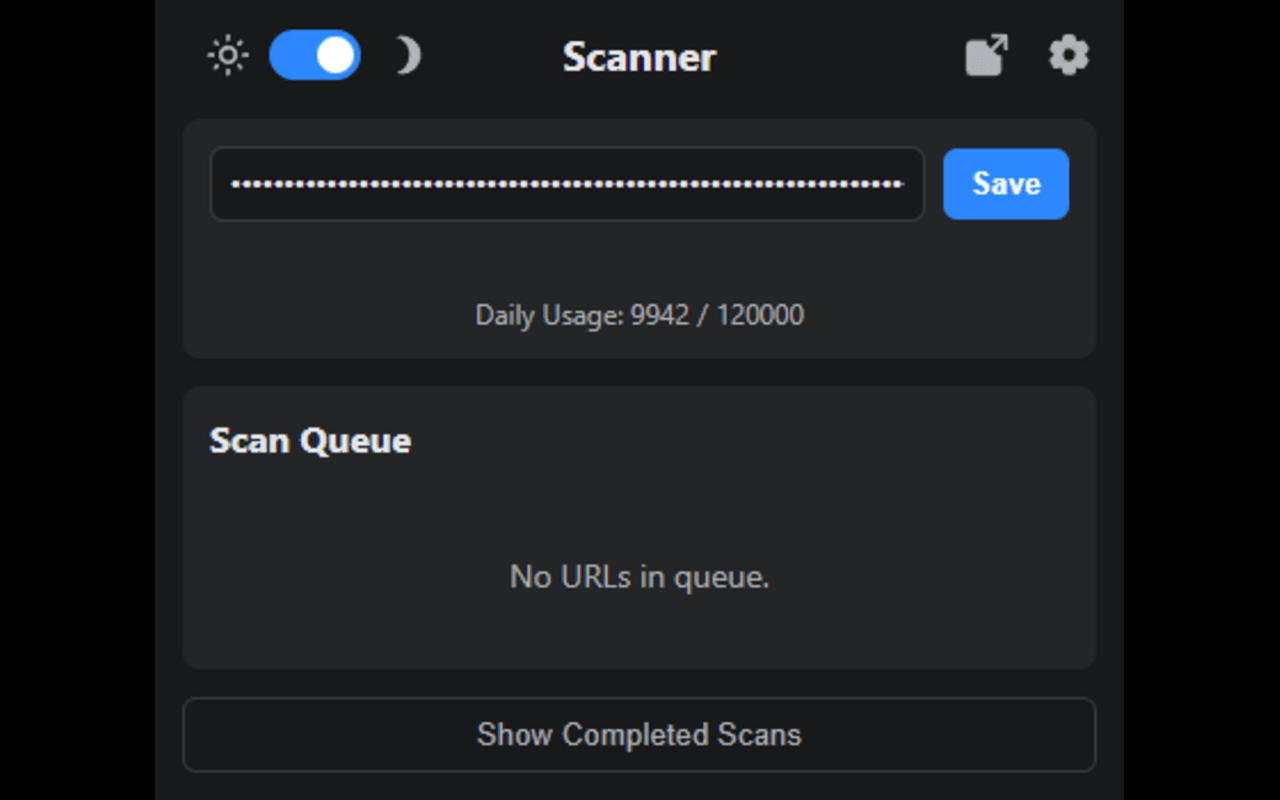1280x800 pixels.
Task: Click inside the masked API key field
Action: point(567,184)
